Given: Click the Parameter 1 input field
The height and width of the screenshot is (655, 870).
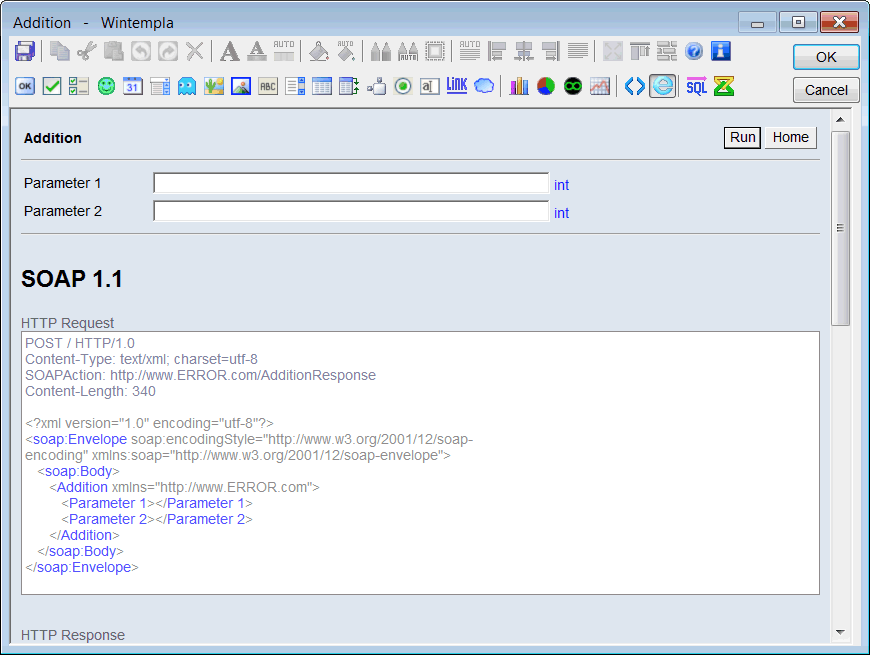Looking at the screenshot, I should [351, 183].
